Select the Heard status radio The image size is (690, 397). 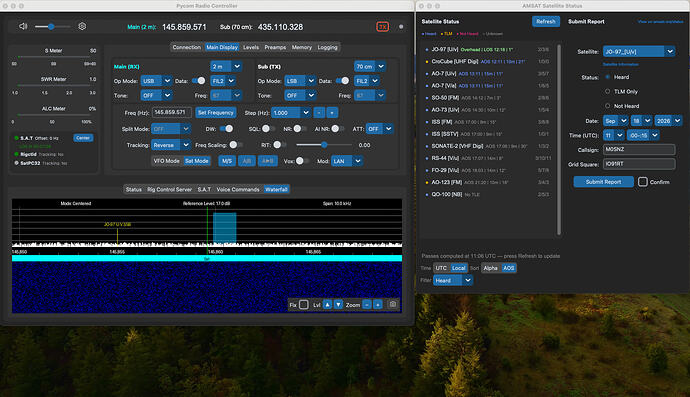coord(608,77)
